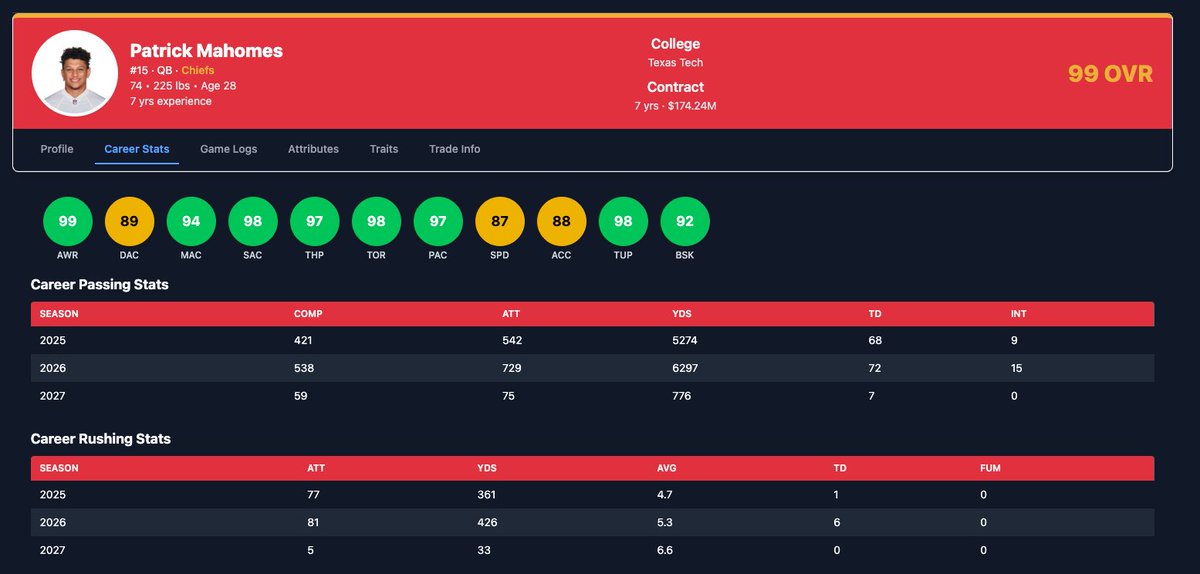The image size is (1200, 574).
Task: Click the Chiefs team link
Action: click(x=198, y=71)
